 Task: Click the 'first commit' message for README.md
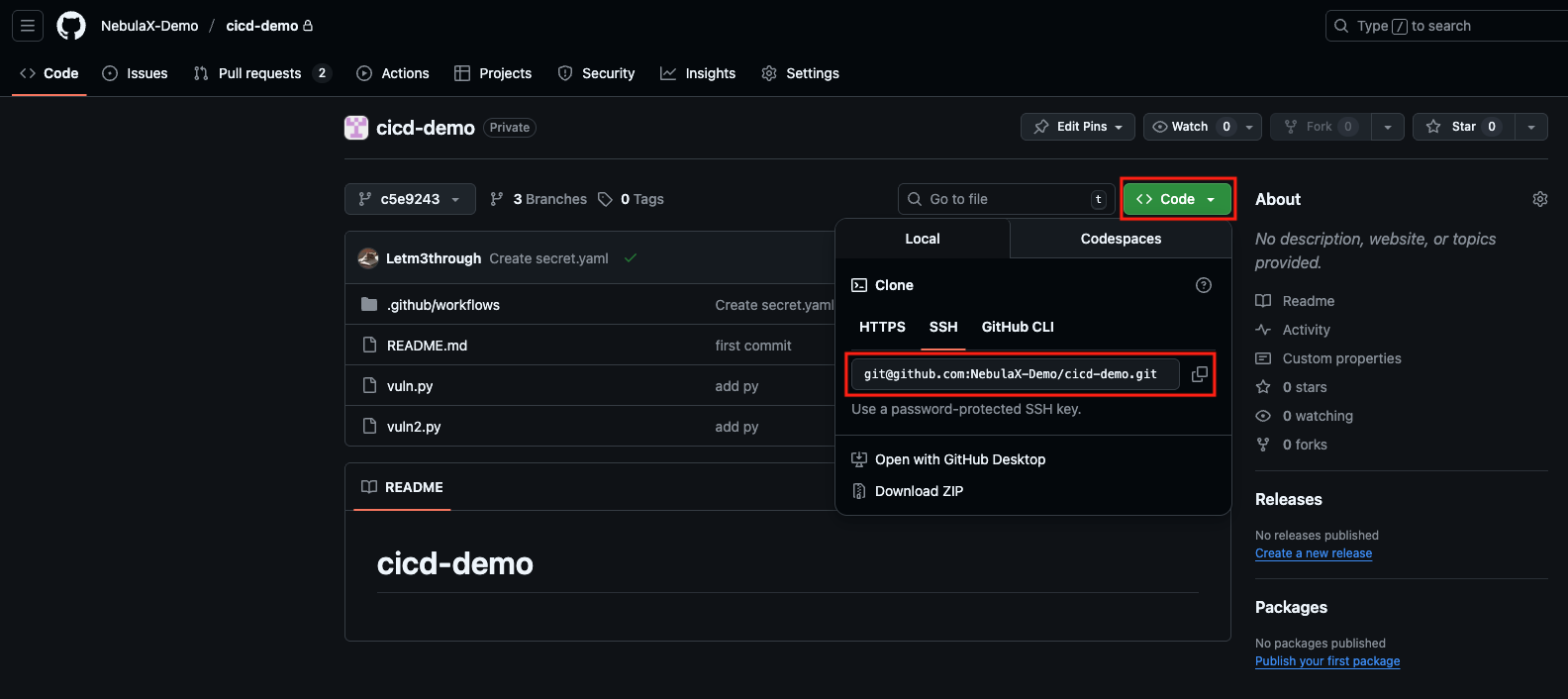click(753, 346)
